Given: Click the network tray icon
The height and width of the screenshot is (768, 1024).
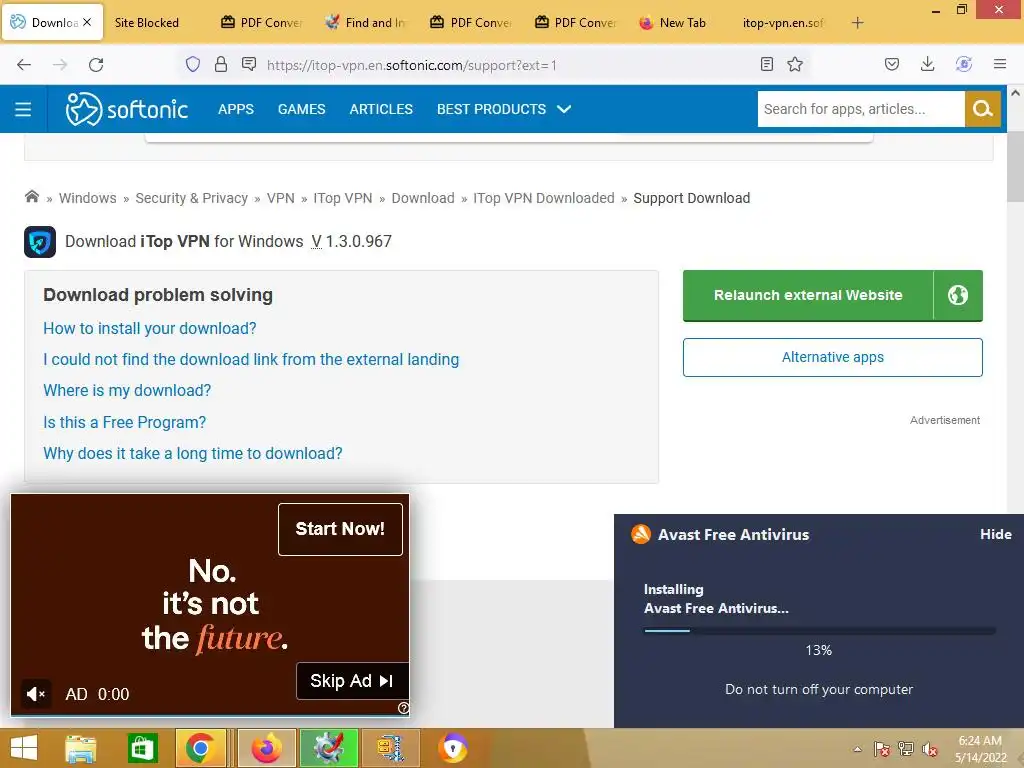Looking at the screenshot, I should point(905,749).
